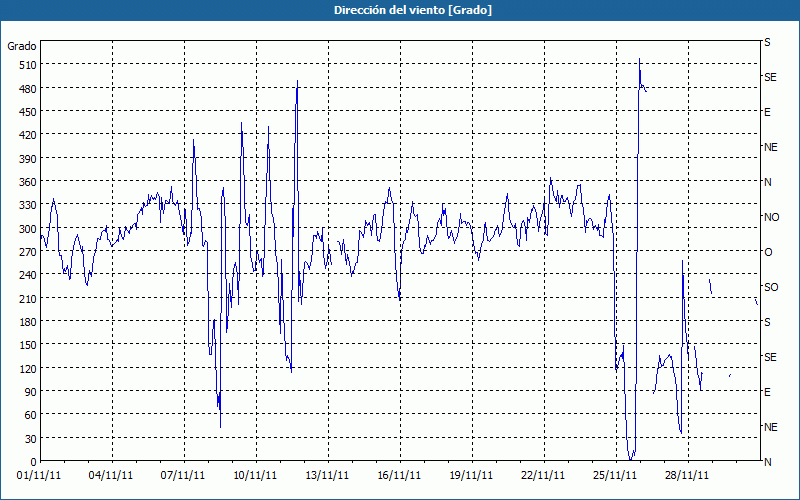Viewport: 800px width, 500px height.
Task: Pick the 270 y-axis value
Action: coord(28,252)
